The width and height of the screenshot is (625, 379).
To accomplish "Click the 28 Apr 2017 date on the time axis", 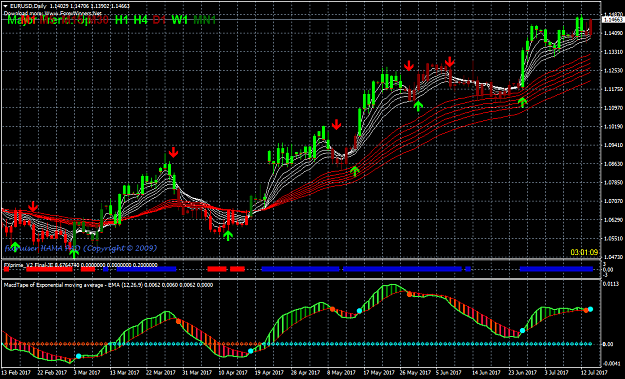I will click(x=306, y=373).
